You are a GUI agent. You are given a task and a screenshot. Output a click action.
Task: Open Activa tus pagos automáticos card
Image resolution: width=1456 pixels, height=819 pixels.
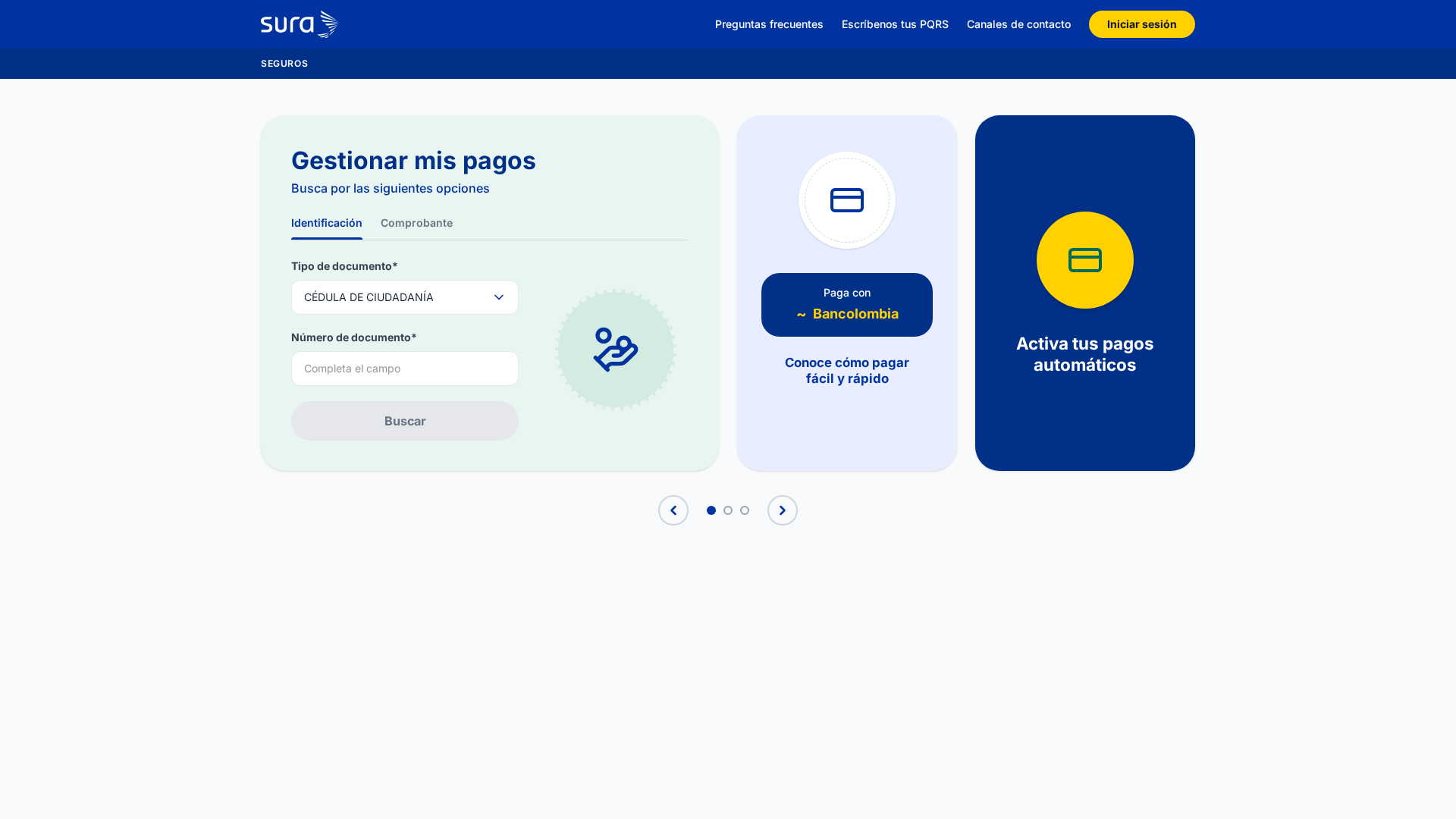[x=1085, y=293]
